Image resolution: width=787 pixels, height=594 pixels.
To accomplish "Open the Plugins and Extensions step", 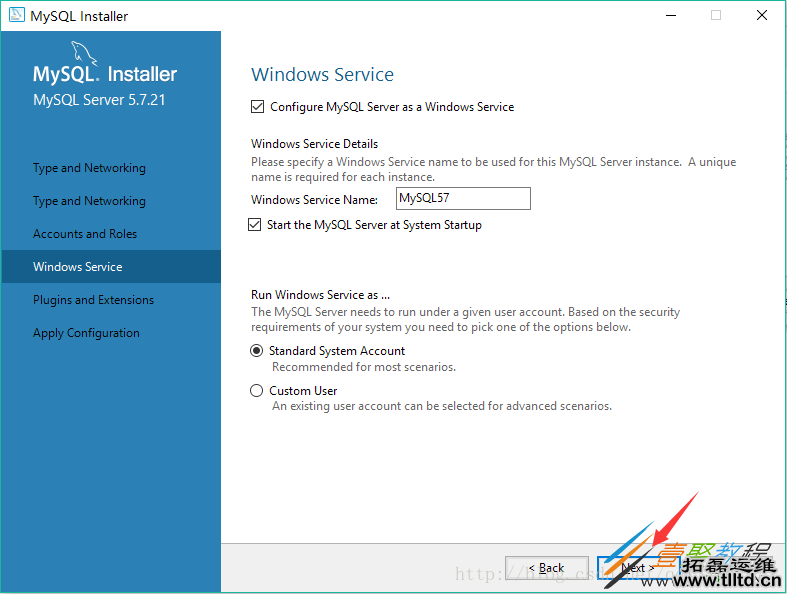I will [x=93, y=300].
